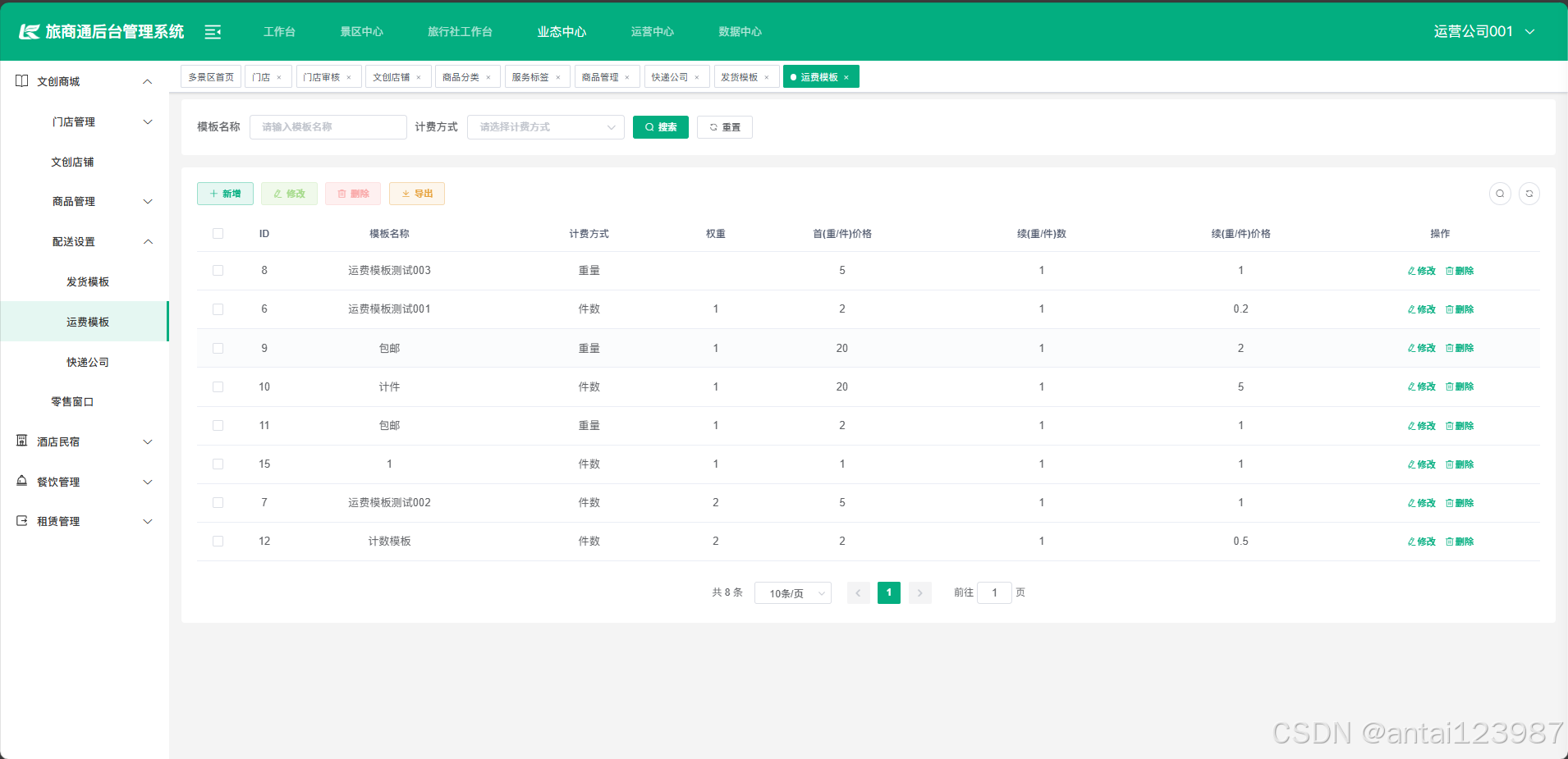This screenshot has height=759, width=1568.
Task: Focus the 模板名称 input field
Action: pos(328,127)
